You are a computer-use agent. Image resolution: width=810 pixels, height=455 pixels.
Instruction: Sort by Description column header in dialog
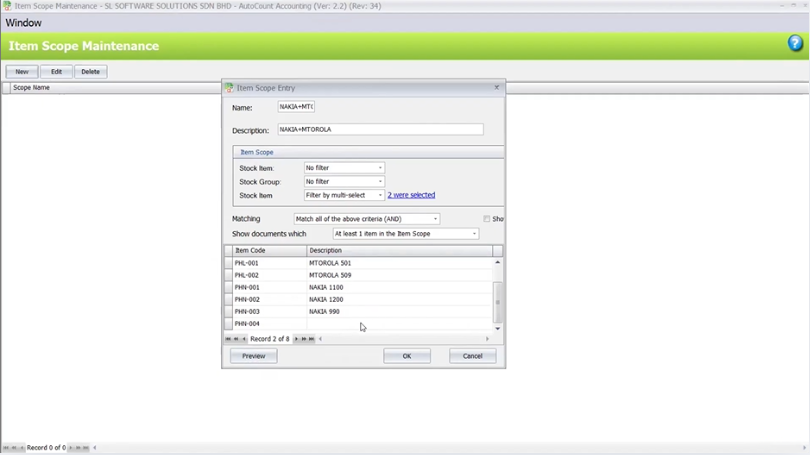[x=399, y=250]
